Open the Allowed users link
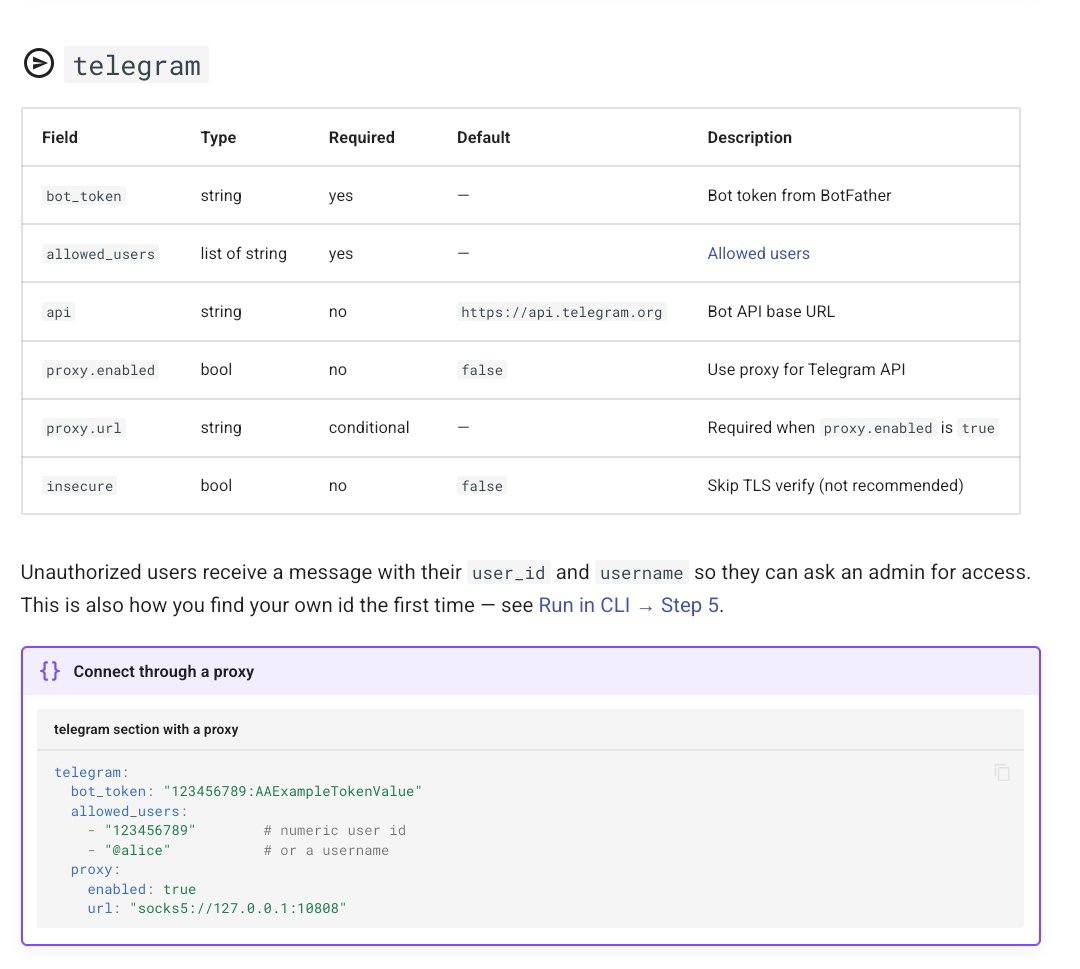 click(x=758, y=253)
